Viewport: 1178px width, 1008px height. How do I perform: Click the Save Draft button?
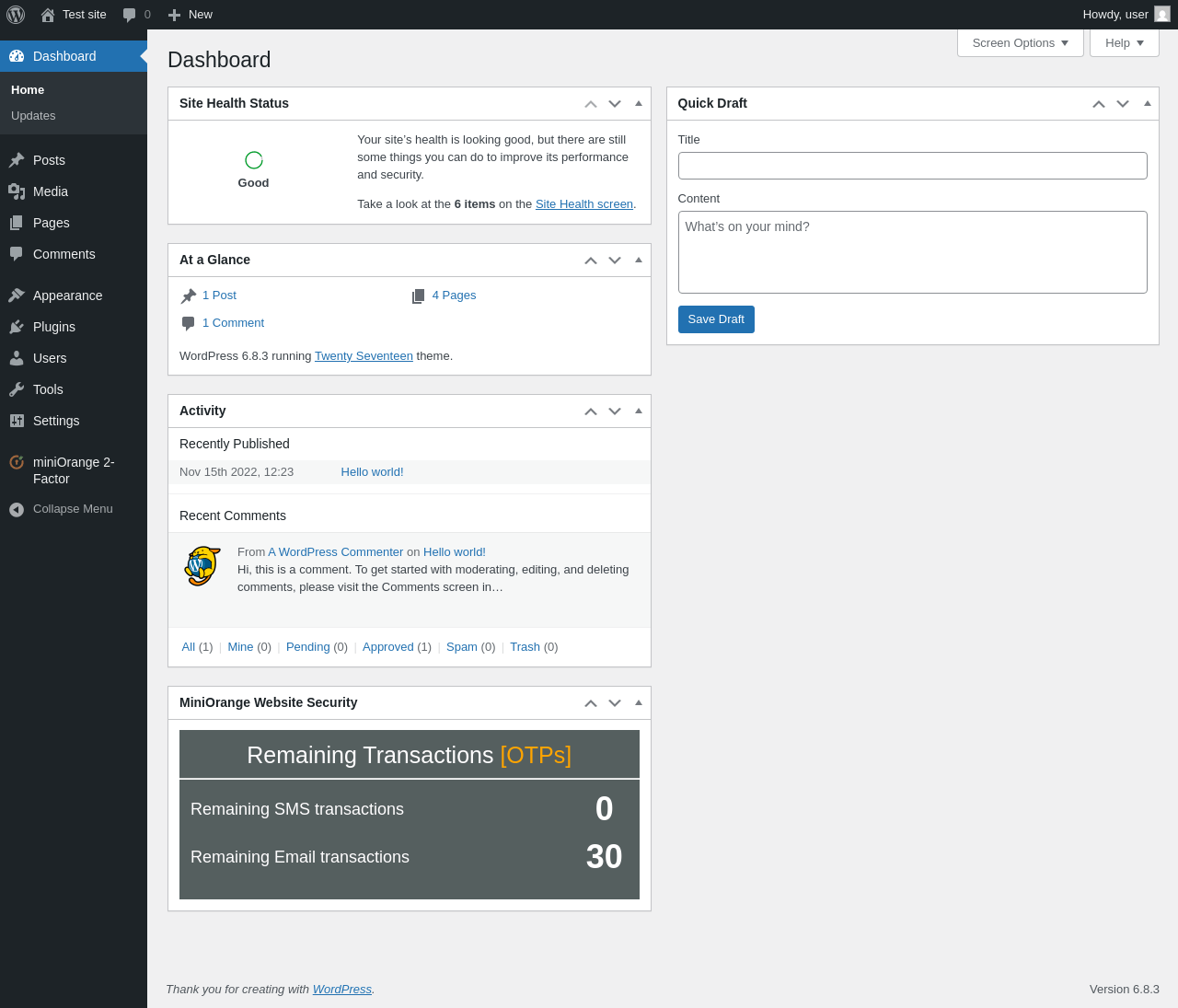716,319
